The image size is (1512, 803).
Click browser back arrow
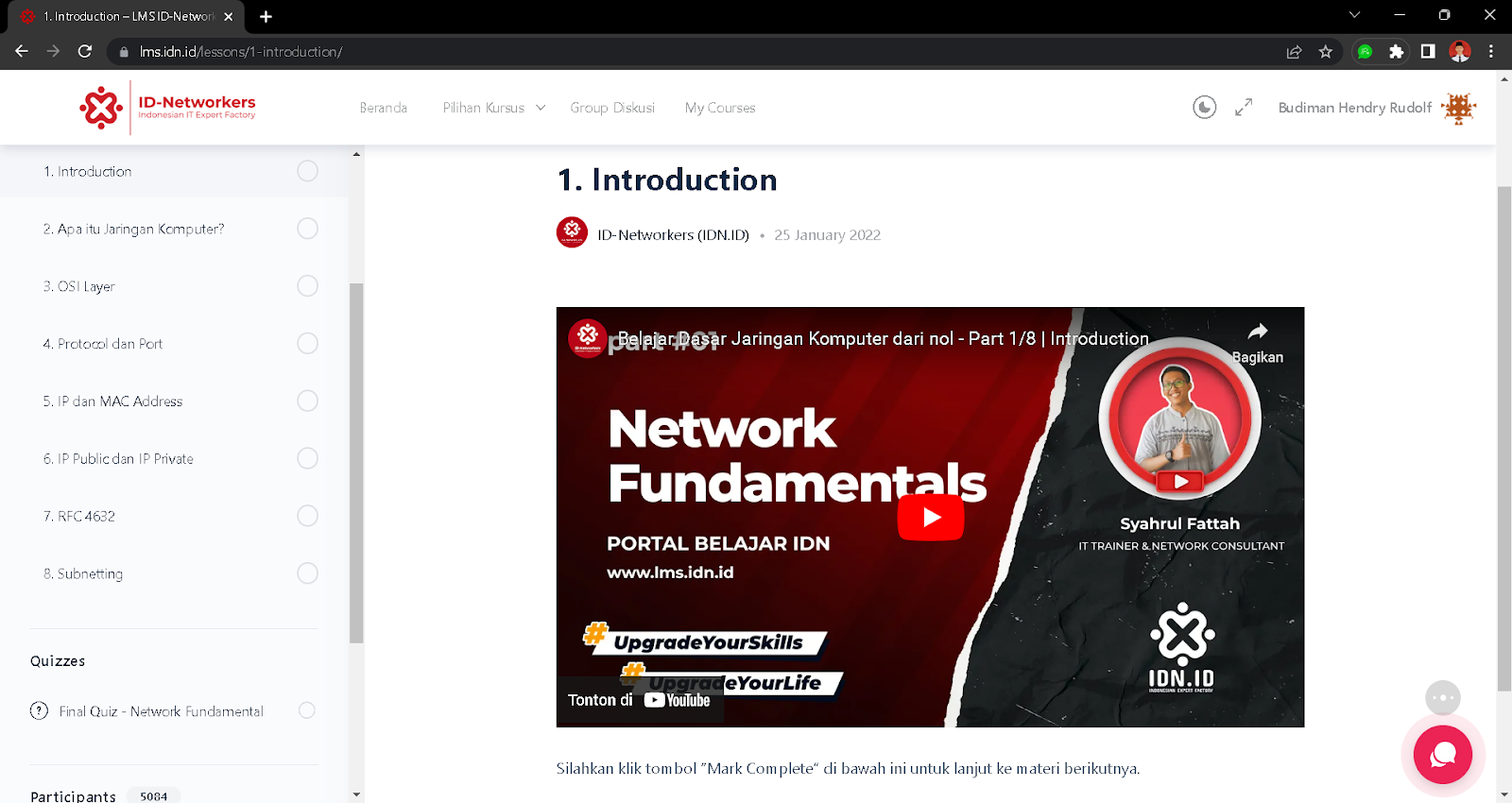coord(21,51)
